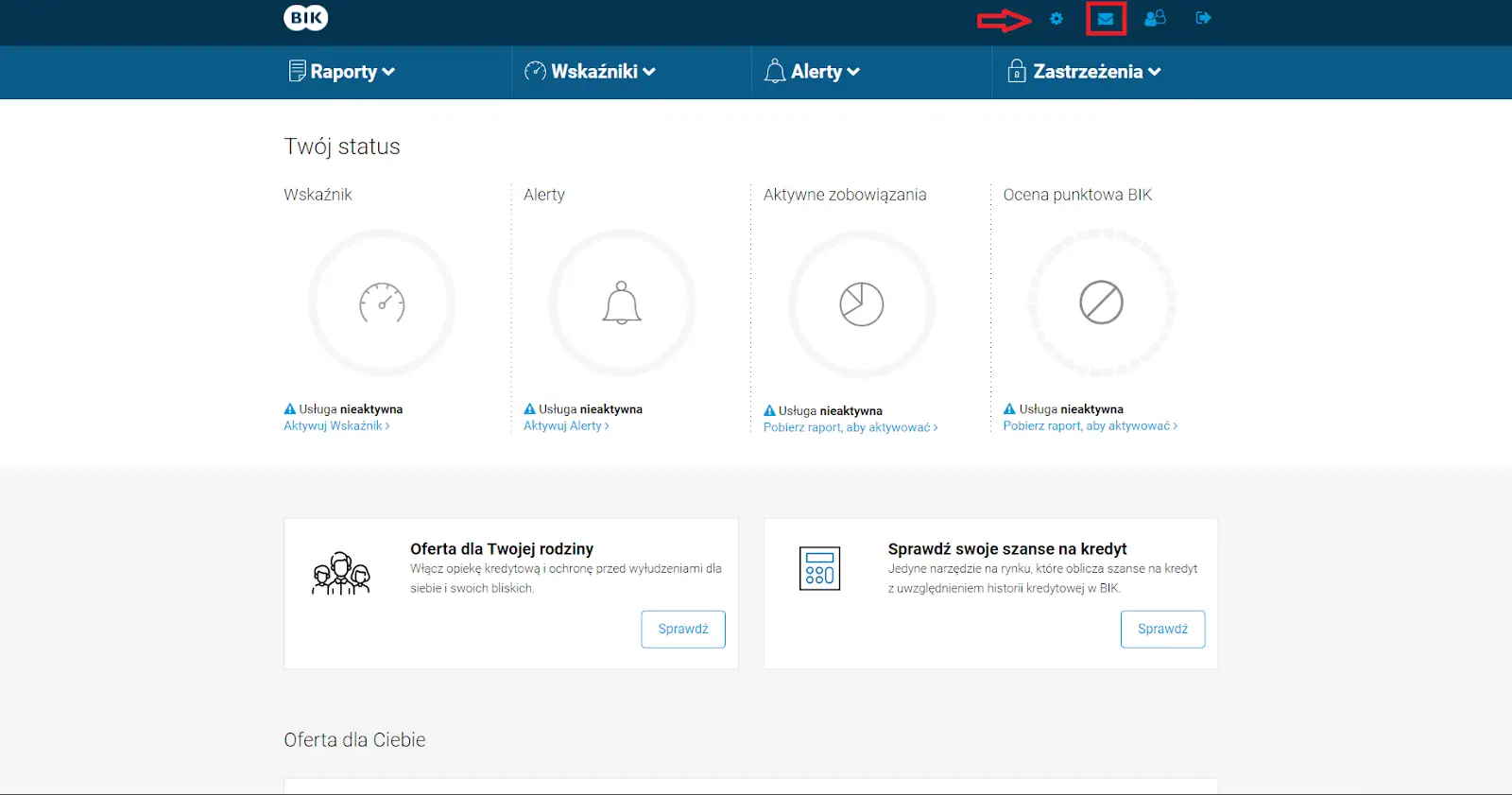
Task: Click Pobierz raport link under Aktywne zobowiązania
Action: point(850,428)
